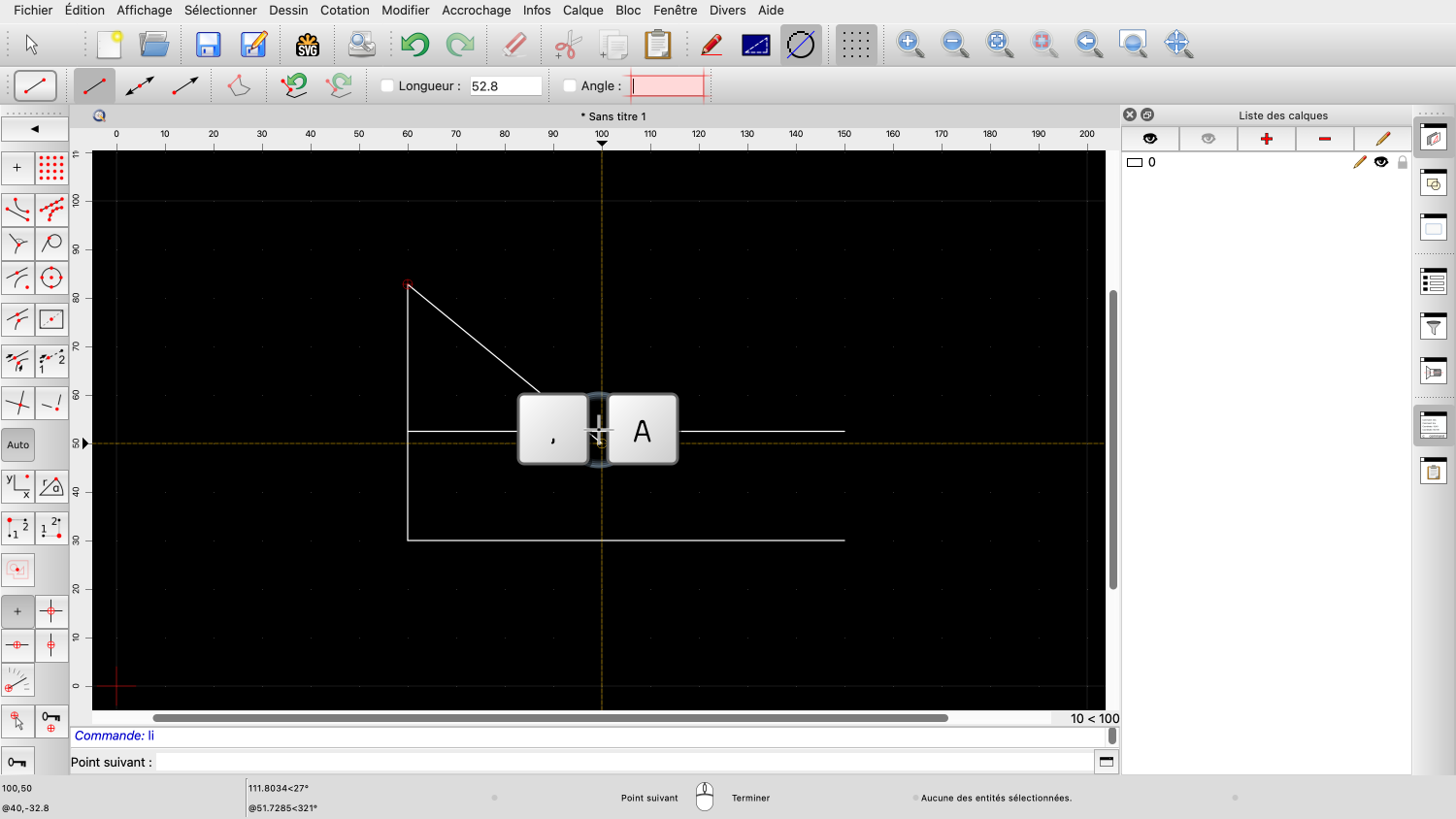Toggle the lock on layer 0
The height and width of the screenshot is (819, 1456).
1402,162
